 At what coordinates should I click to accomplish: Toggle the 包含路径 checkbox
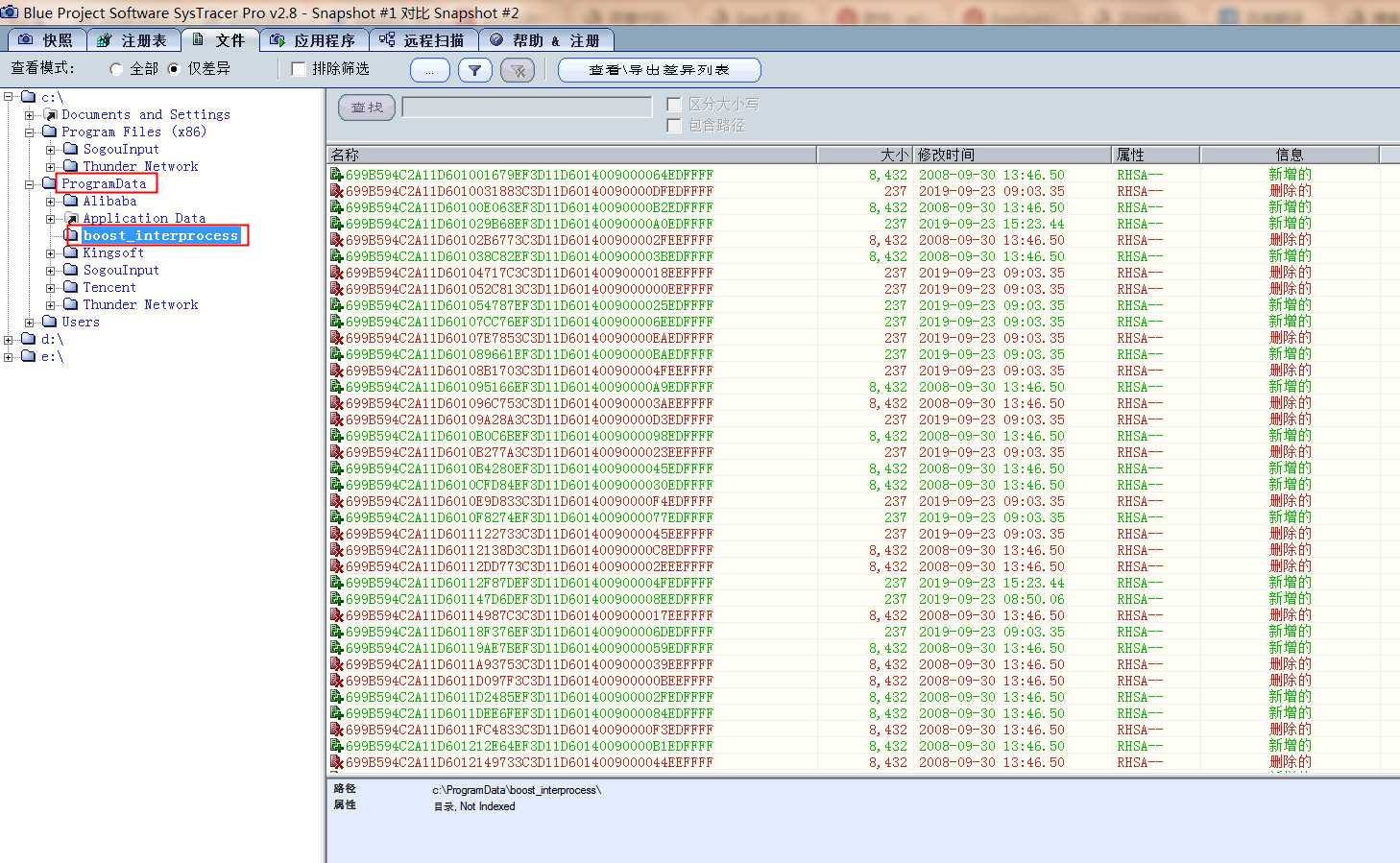674,125
